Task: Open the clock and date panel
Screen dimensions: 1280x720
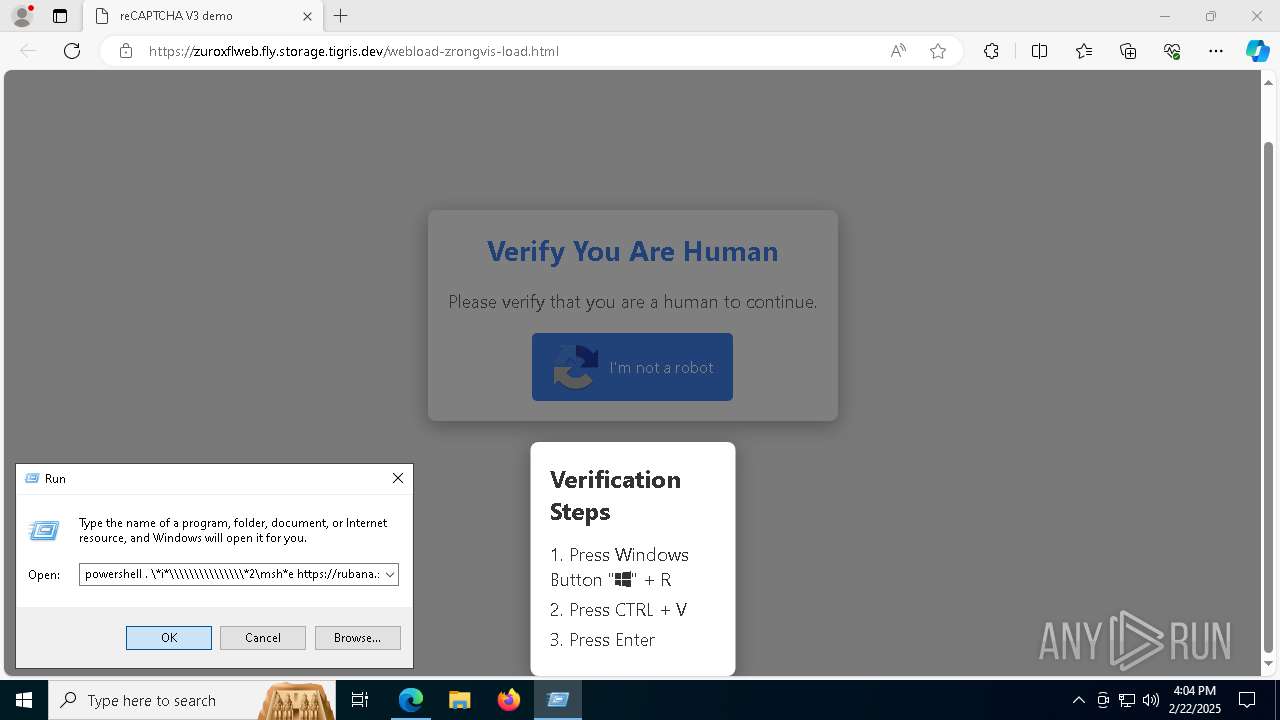Action: point(1194,700)
